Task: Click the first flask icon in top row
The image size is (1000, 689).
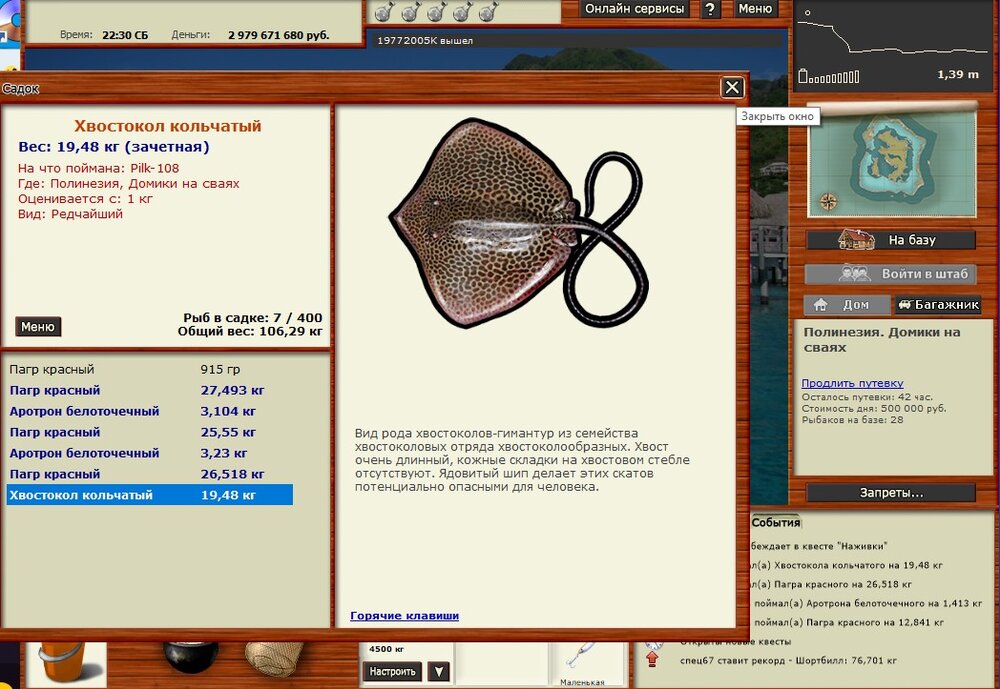Action: 383,11
